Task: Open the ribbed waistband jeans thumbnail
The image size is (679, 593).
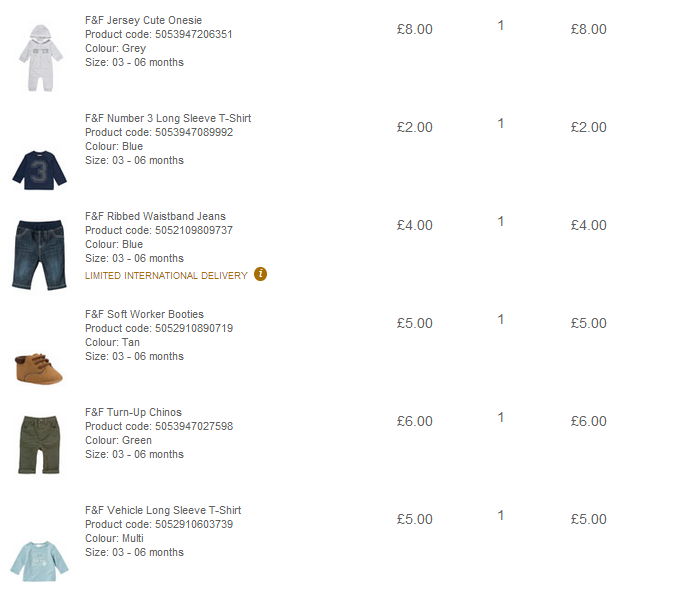Action: (39, 255)
